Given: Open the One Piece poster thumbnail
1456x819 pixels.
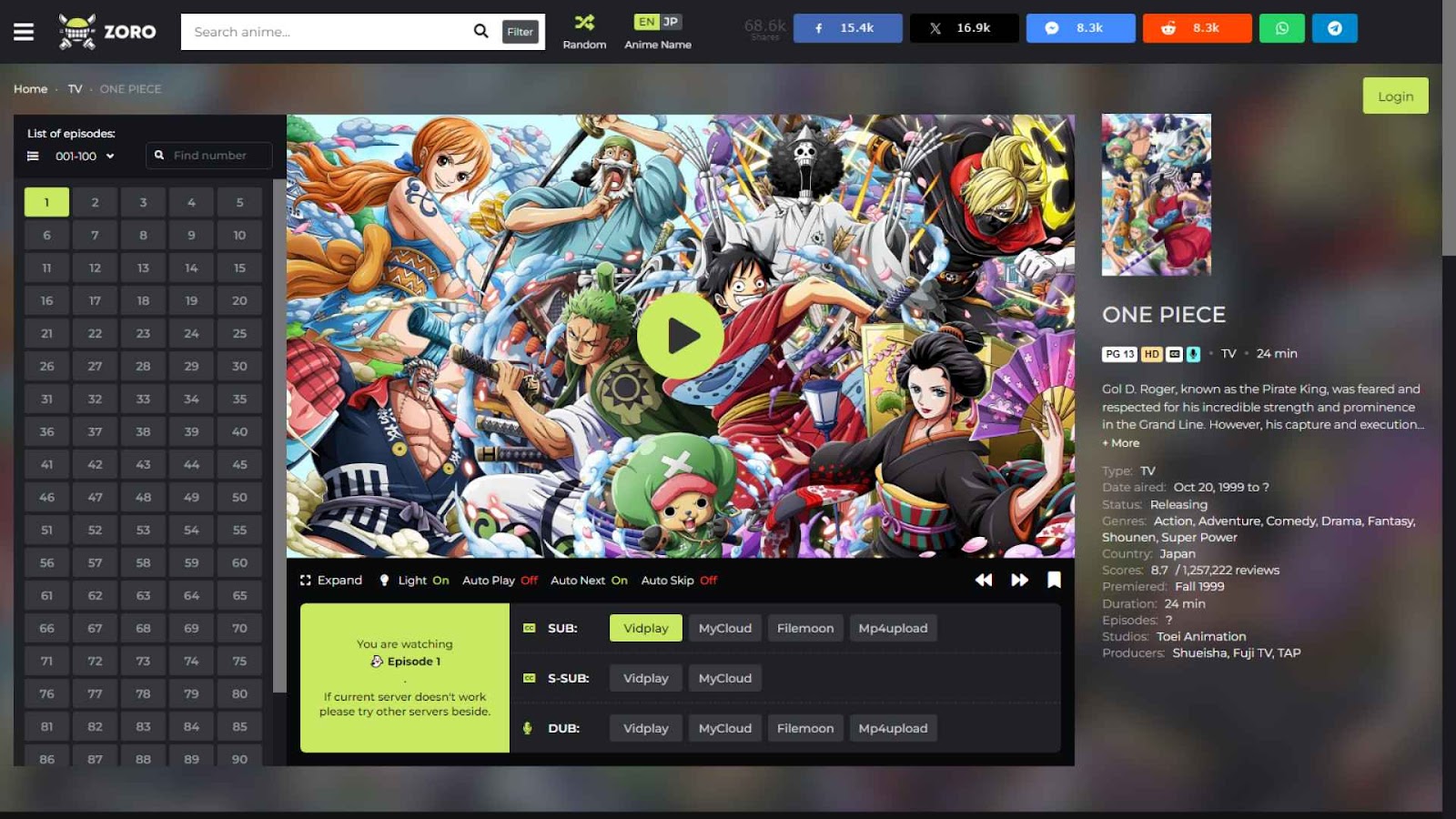Looking at the screenshot, I should pos(1157,195).
